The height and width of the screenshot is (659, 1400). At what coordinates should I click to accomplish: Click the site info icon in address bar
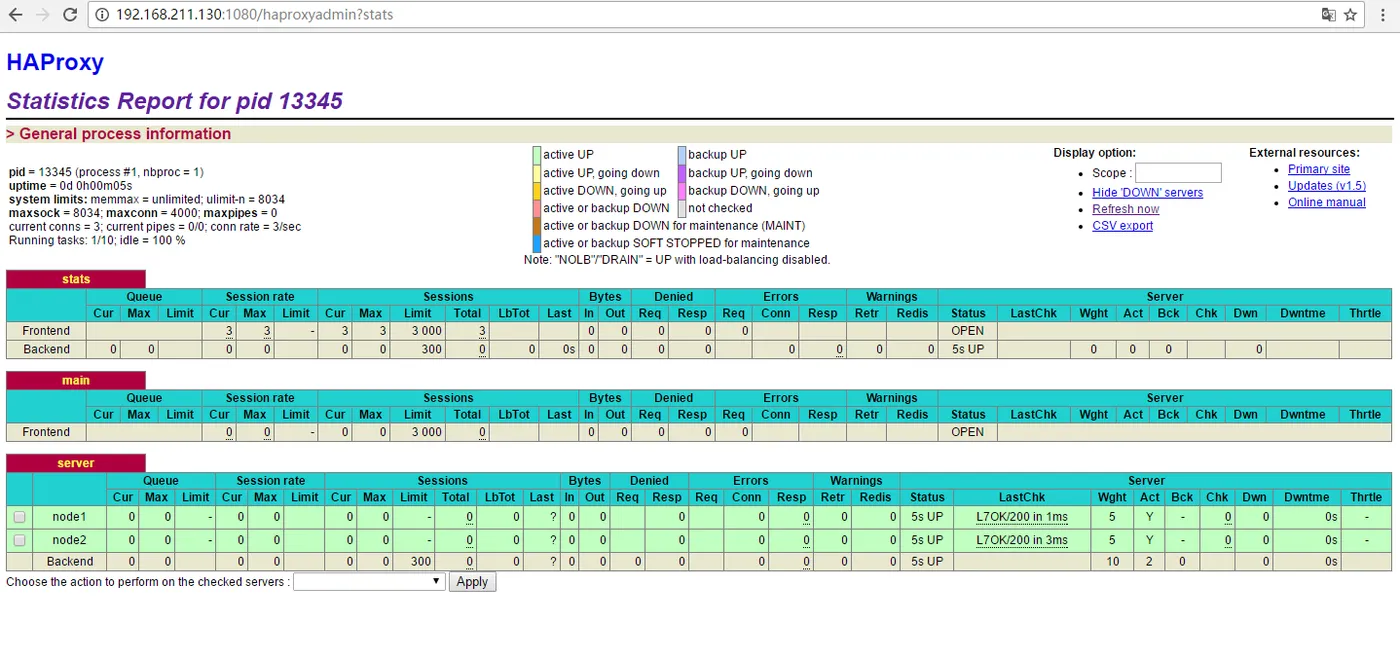[x=103, y=15]
